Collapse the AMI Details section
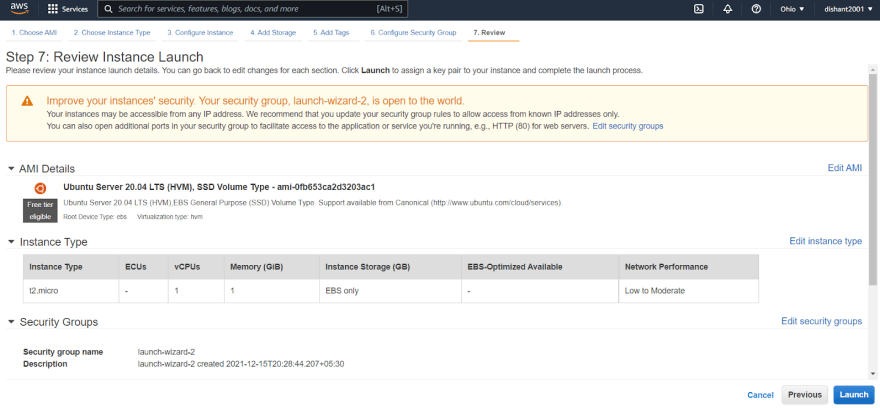 point(11,168)
